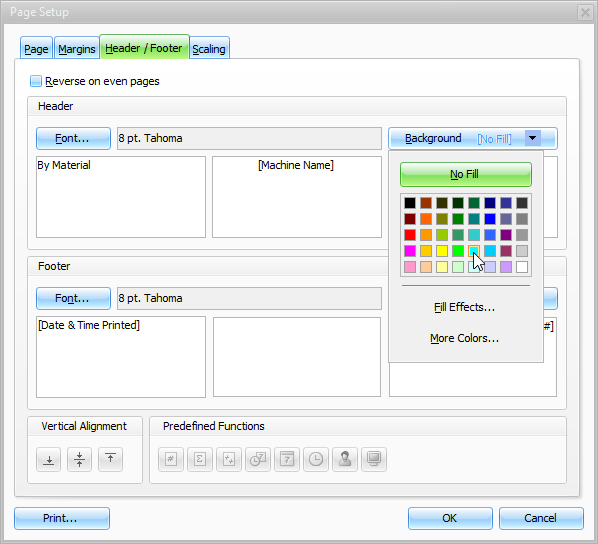Switch to the Margins tab

[77, 48]
